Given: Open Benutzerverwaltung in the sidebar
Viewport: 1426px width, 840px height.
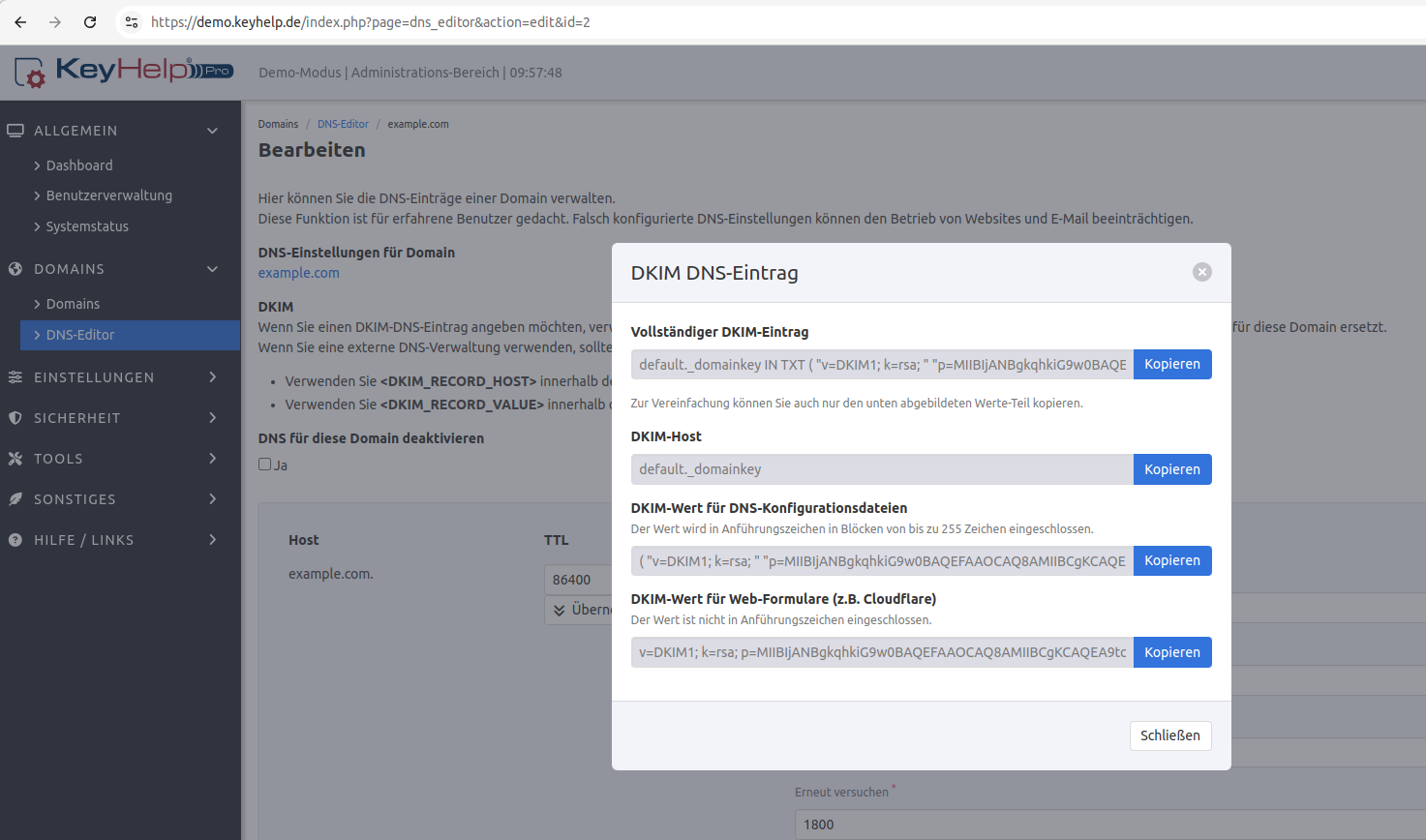Looking at the screenshot, I should (108, 195).
